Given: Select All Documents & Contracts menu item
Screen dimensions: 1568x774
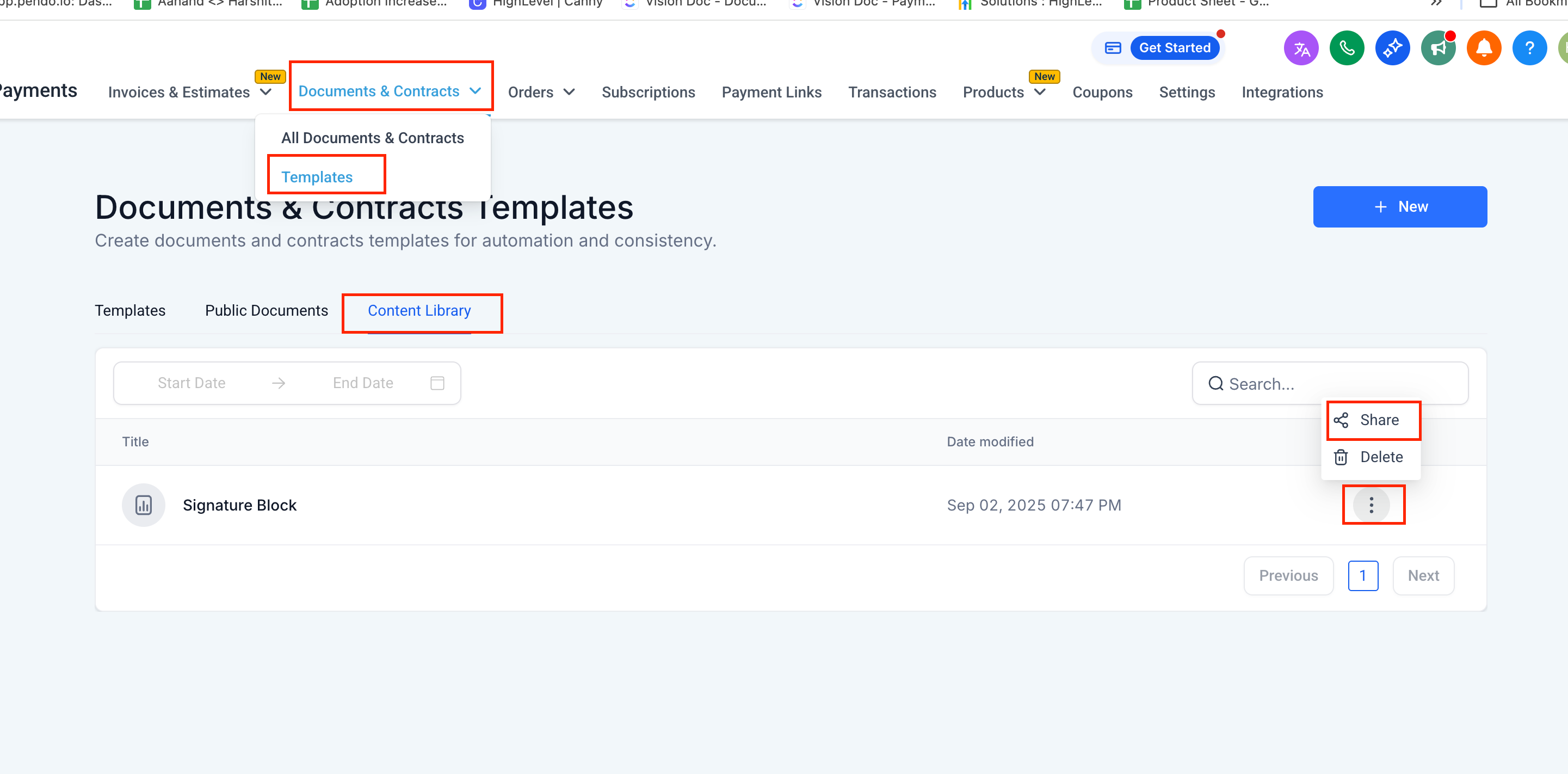Looking at the screenshot, I should coord(373,138).
